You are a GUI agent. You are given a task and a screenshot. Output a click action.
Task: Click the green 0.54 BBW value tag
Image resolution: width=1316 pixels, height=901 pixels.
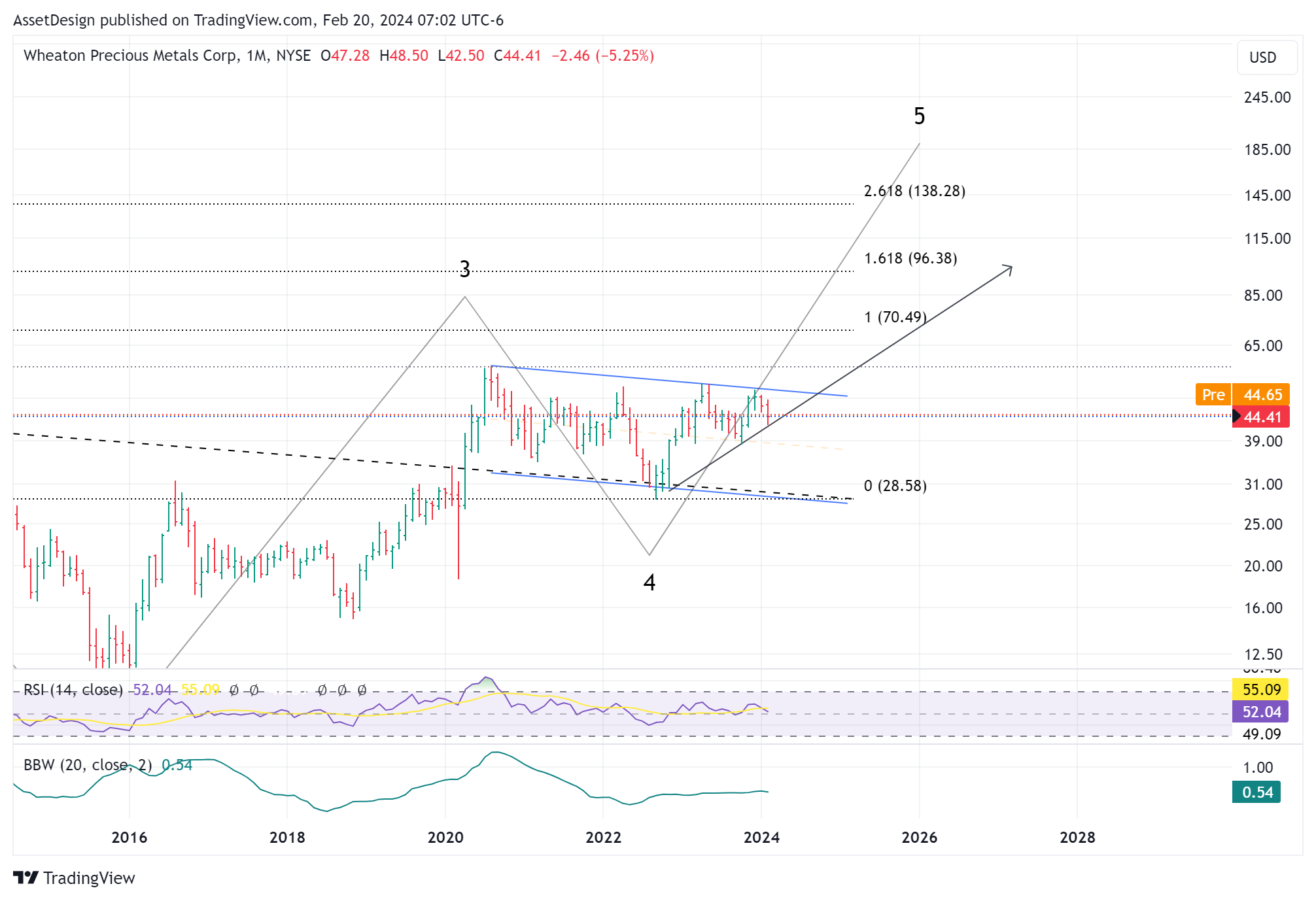coord(1256,792)
